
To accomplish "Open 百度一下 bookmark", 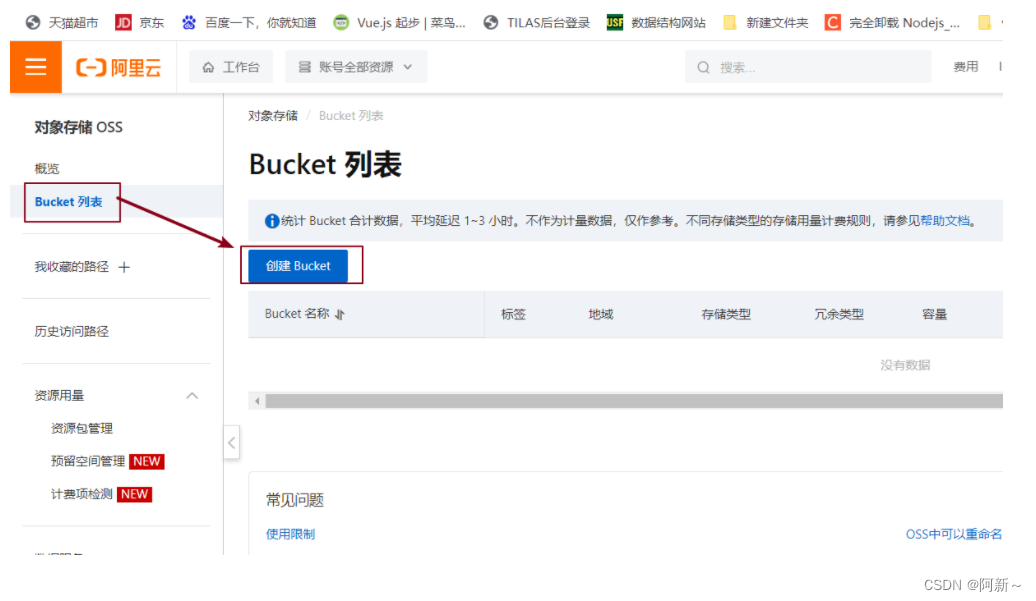I will (x=249, y=22).
